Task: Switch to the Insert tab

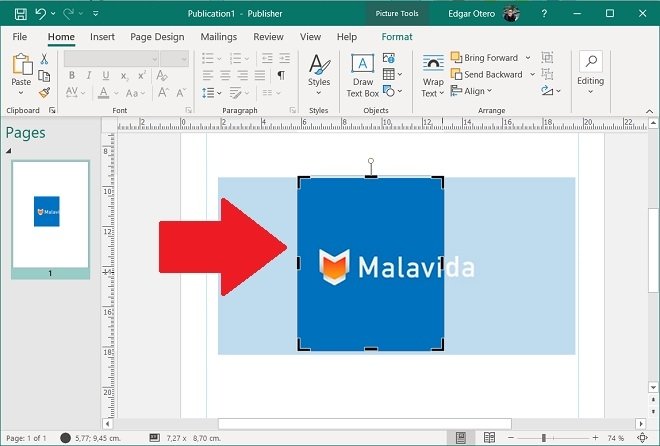Action: (x=102, y=37)
